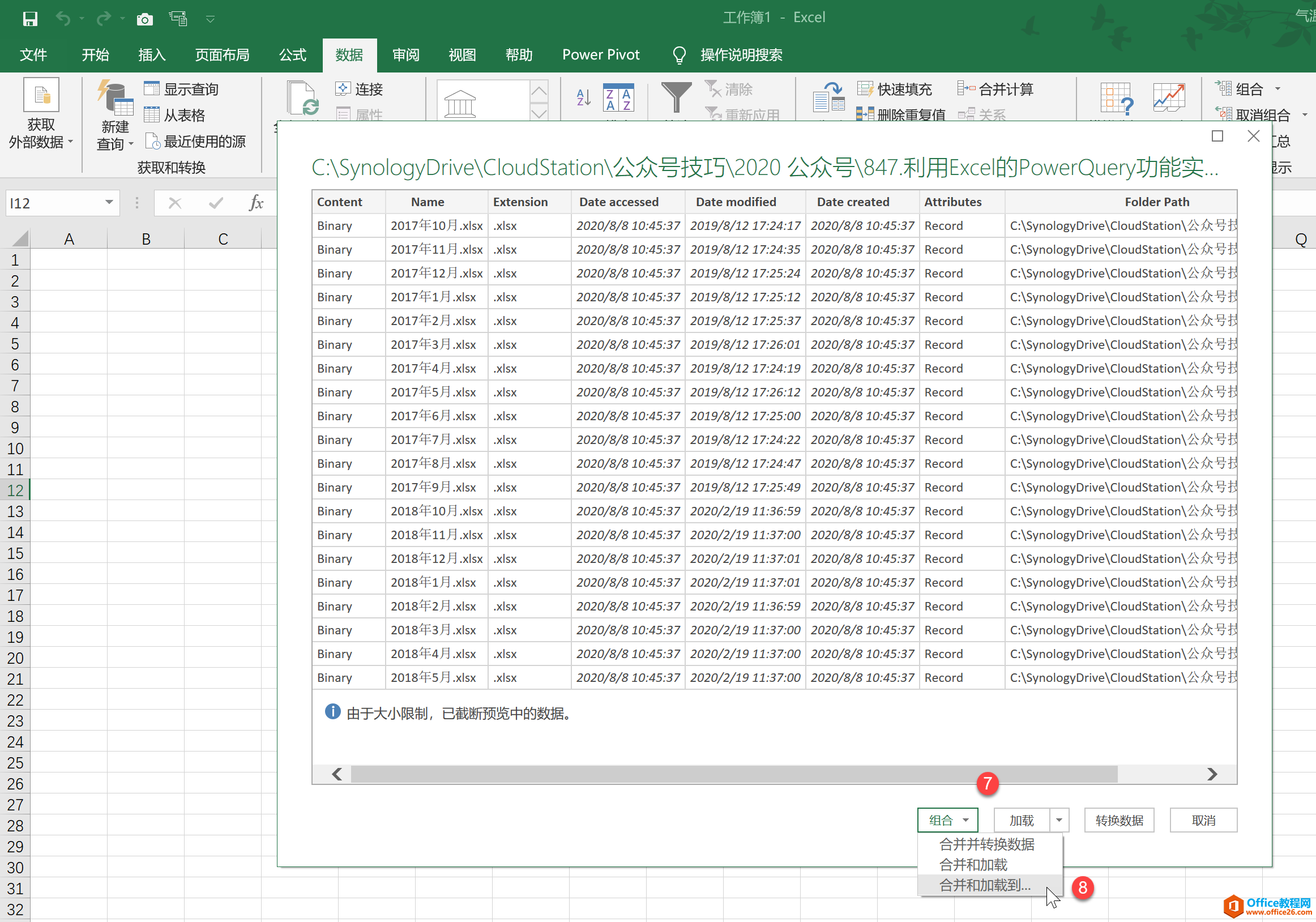
Task: Click the right arrow of the preview scrollbar
Action: click(x=1212, y=774)
